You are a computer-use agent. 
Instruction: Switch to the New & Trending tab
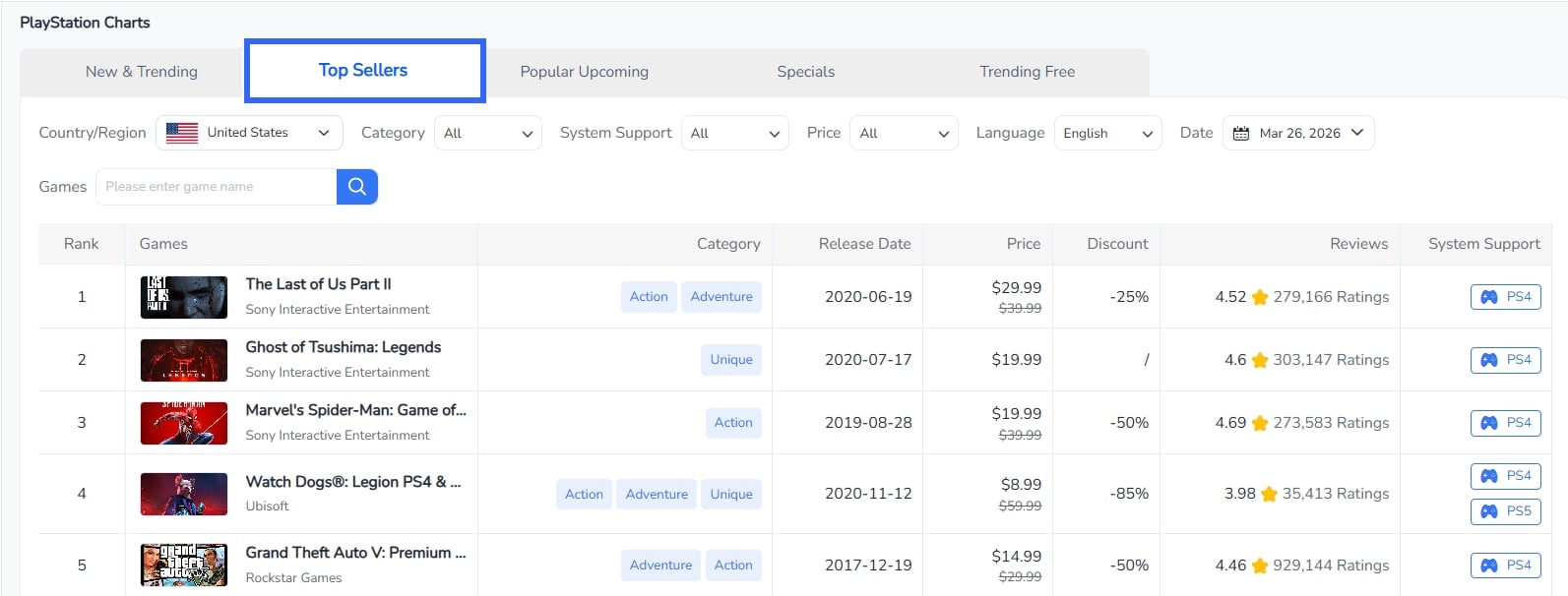[x=142, y=72]
